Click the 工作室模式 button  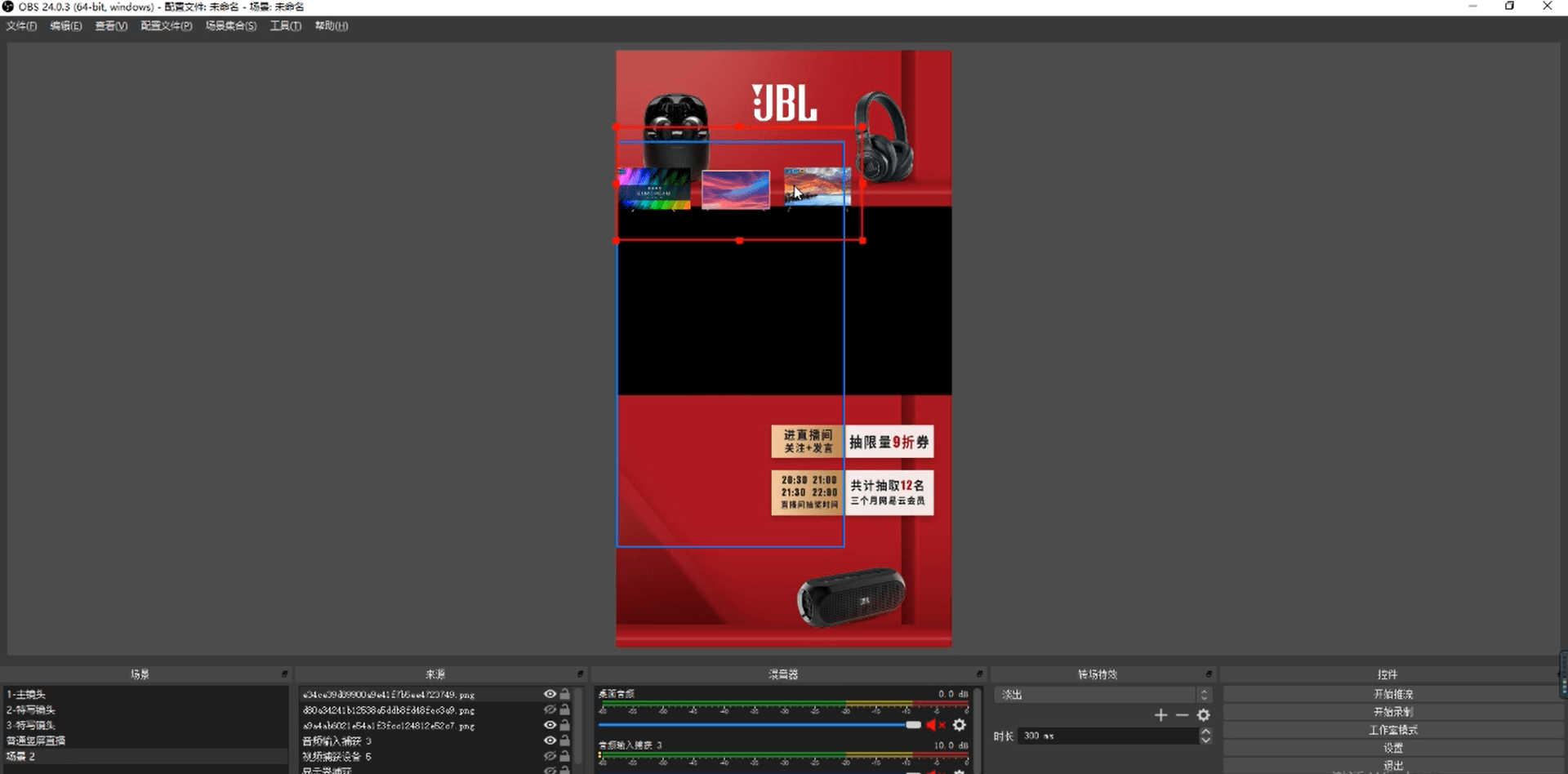pos(1392,730)
